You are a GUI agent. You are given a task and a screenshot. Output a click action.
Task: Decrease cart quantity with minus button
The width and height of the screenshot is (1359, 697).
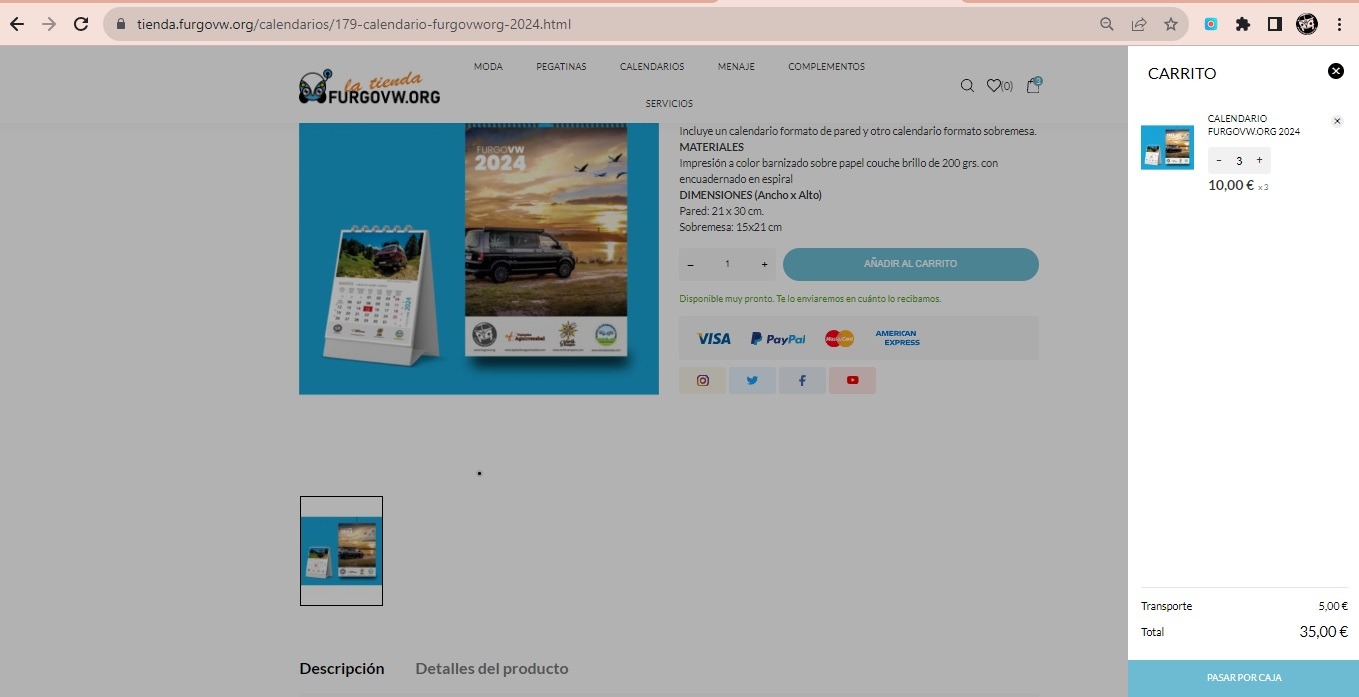pyautogui.click(x=1219, y=160)
